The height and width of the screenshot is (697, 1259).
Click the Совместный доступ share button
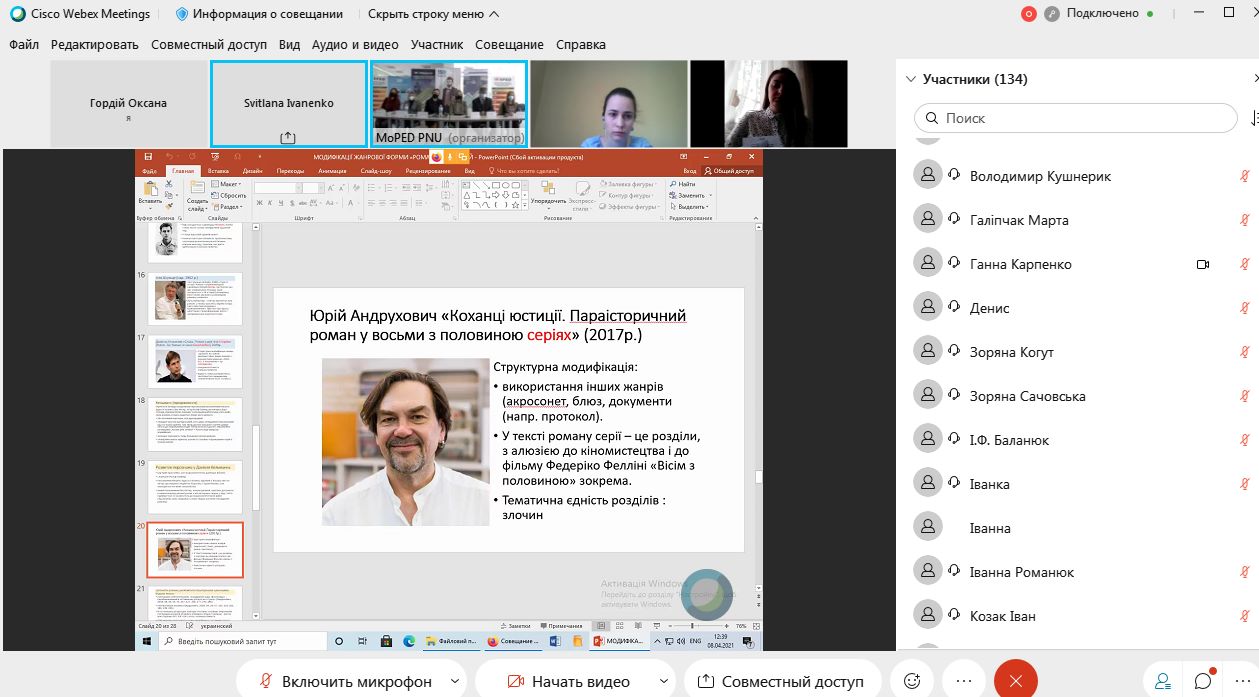(781, 681)
